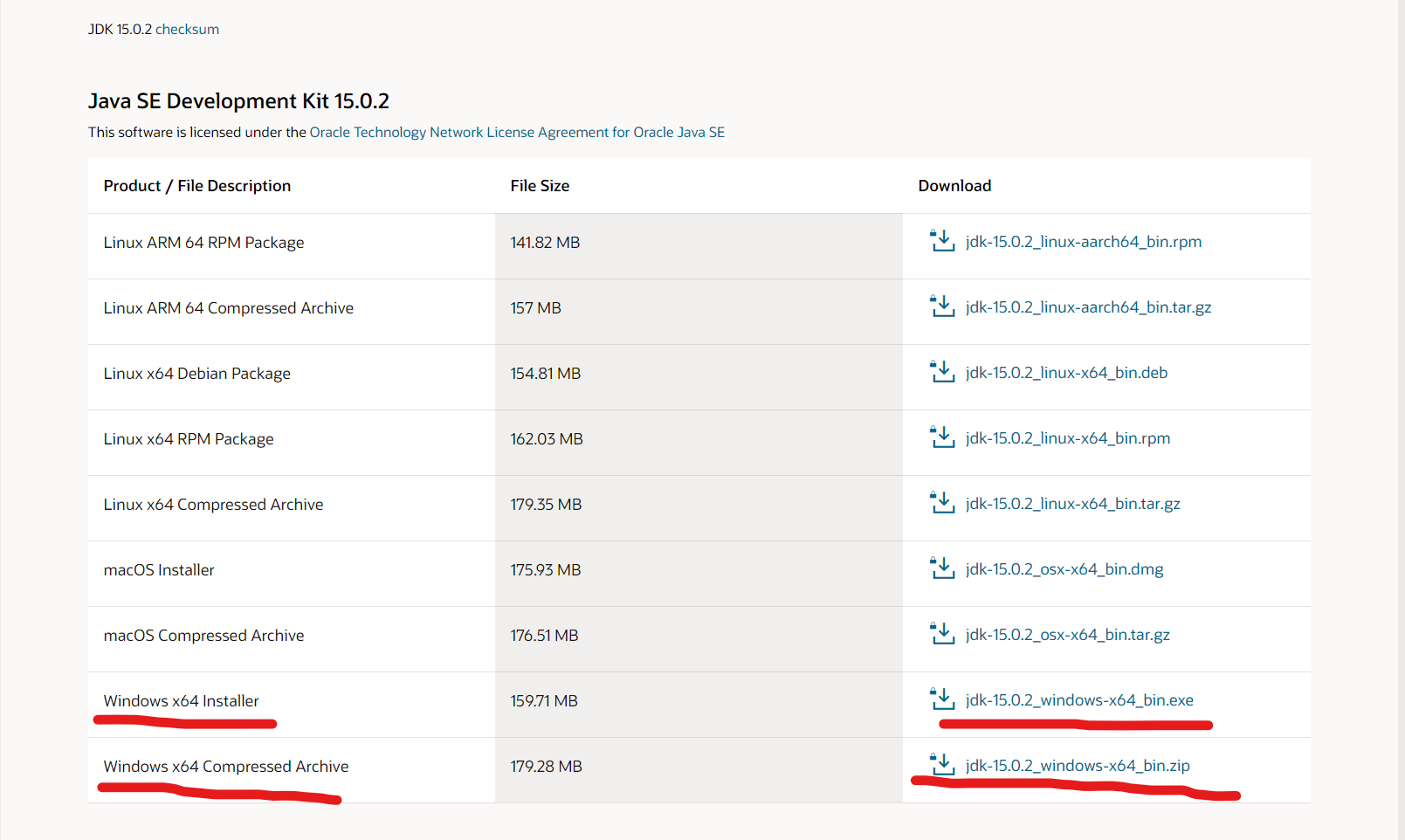
Task: Click the 179.35 MB file size cell
Action: pos(699,508)
